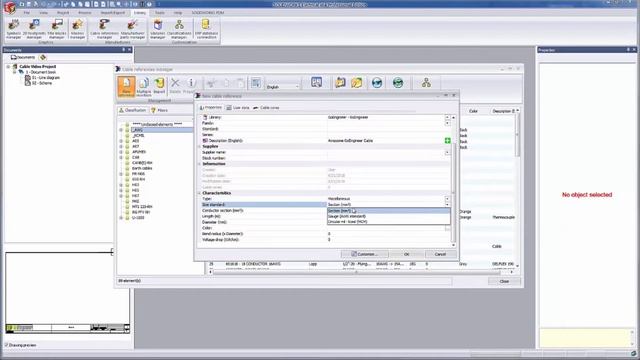Open the Libraries manager

[x=158, y=29]
